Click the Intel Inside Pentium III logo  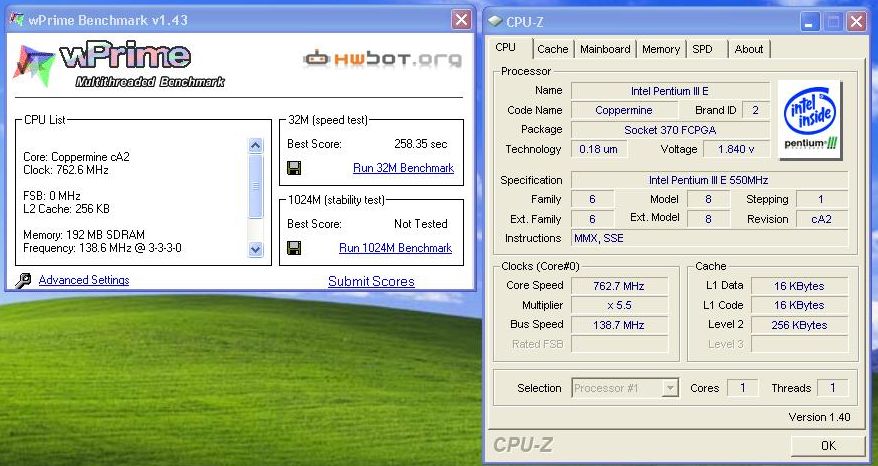(x=810, y=119)
